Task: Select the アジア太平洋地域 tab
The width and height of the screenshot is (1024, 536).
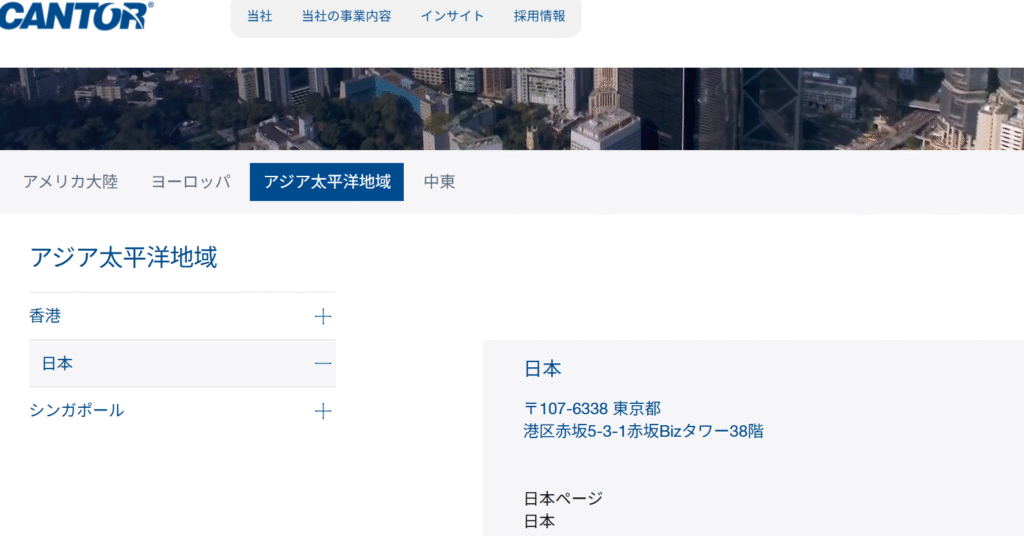Action: 327,181
